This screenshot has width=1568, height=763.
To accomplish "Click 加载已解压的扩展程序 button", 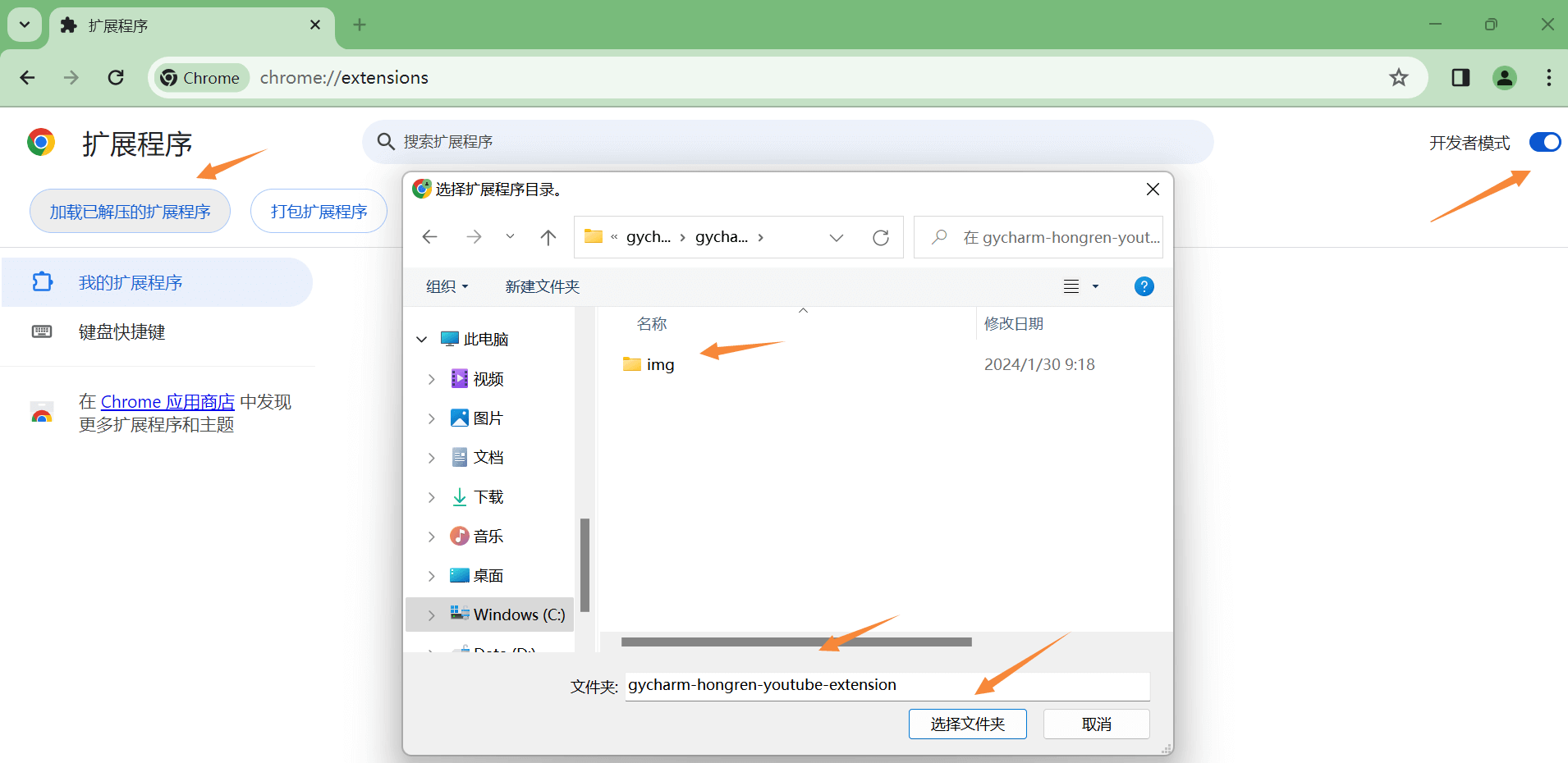I will click(x=130, y=212).
